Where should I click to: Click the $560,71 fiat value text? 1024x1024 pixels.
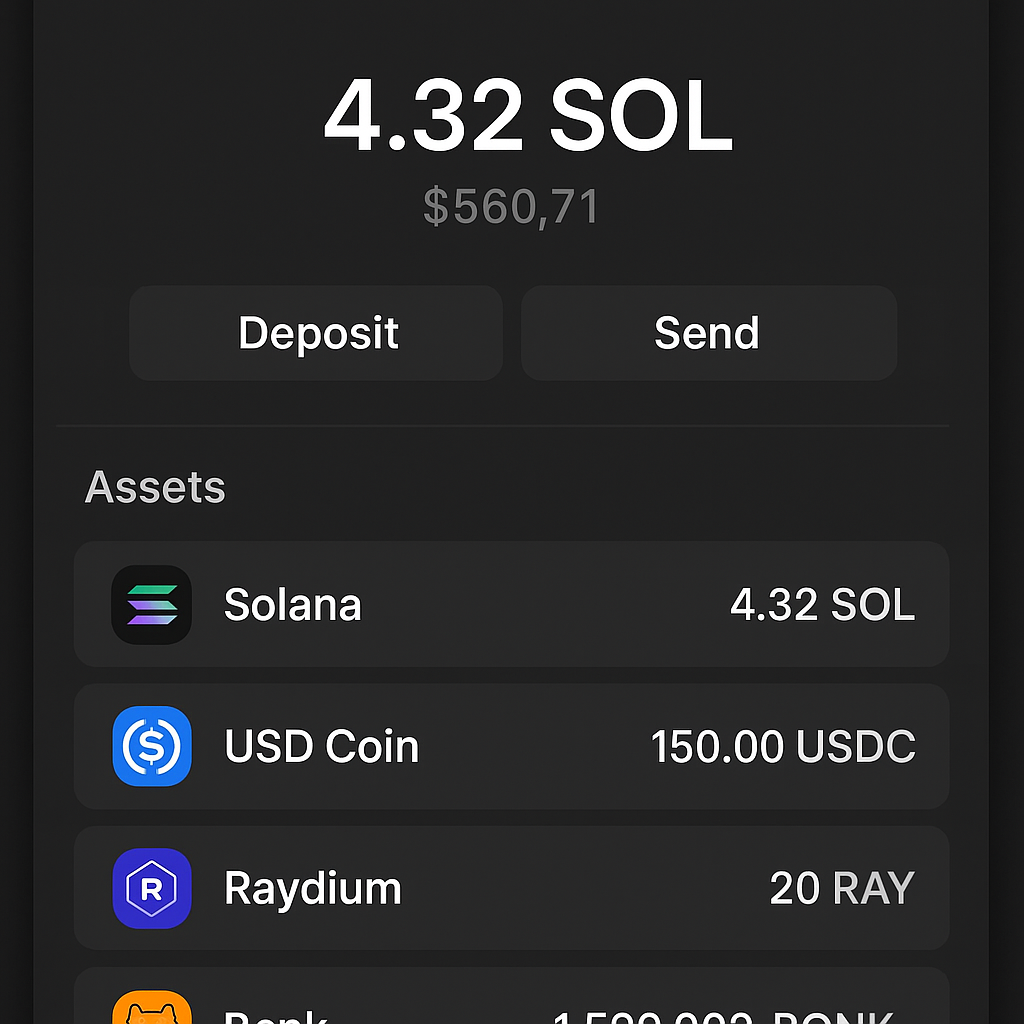coord(512,205)
